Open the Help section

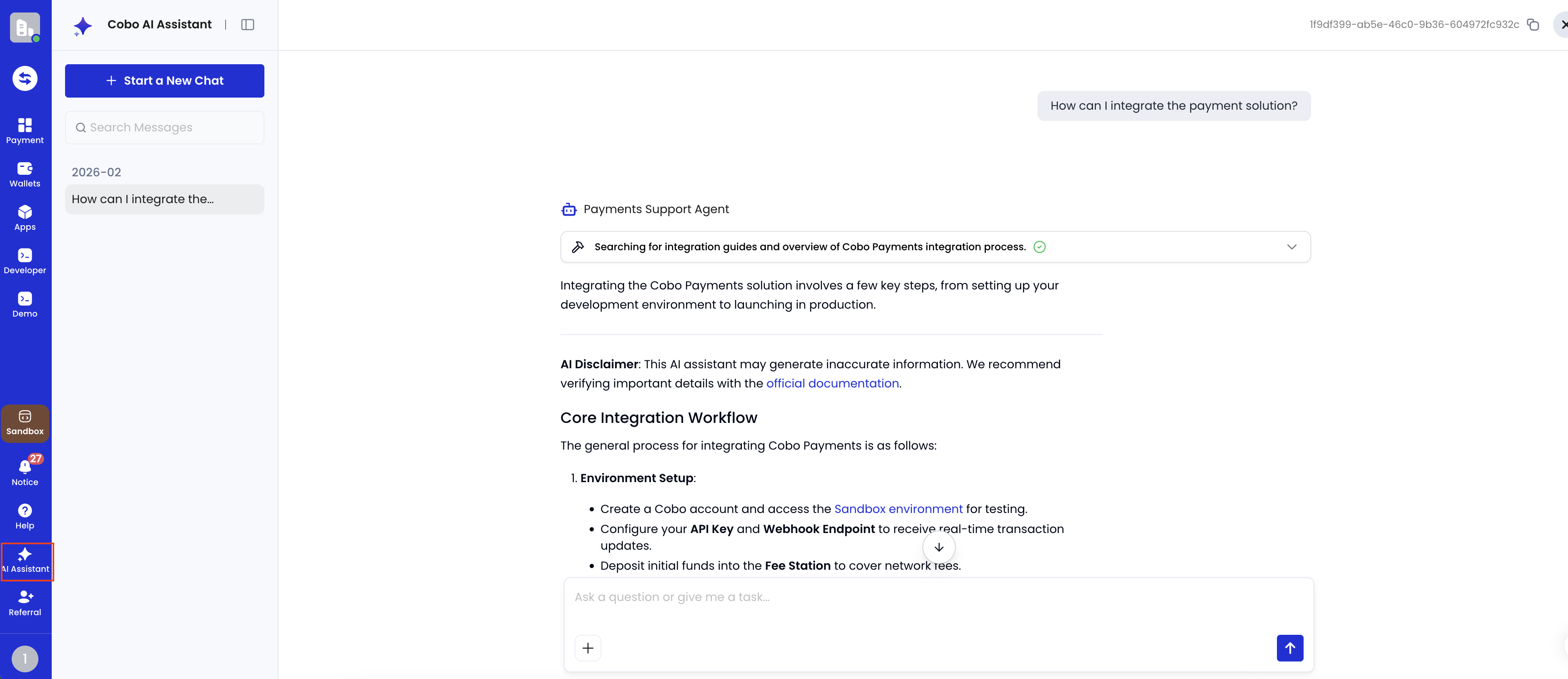(x=24, y=515)
